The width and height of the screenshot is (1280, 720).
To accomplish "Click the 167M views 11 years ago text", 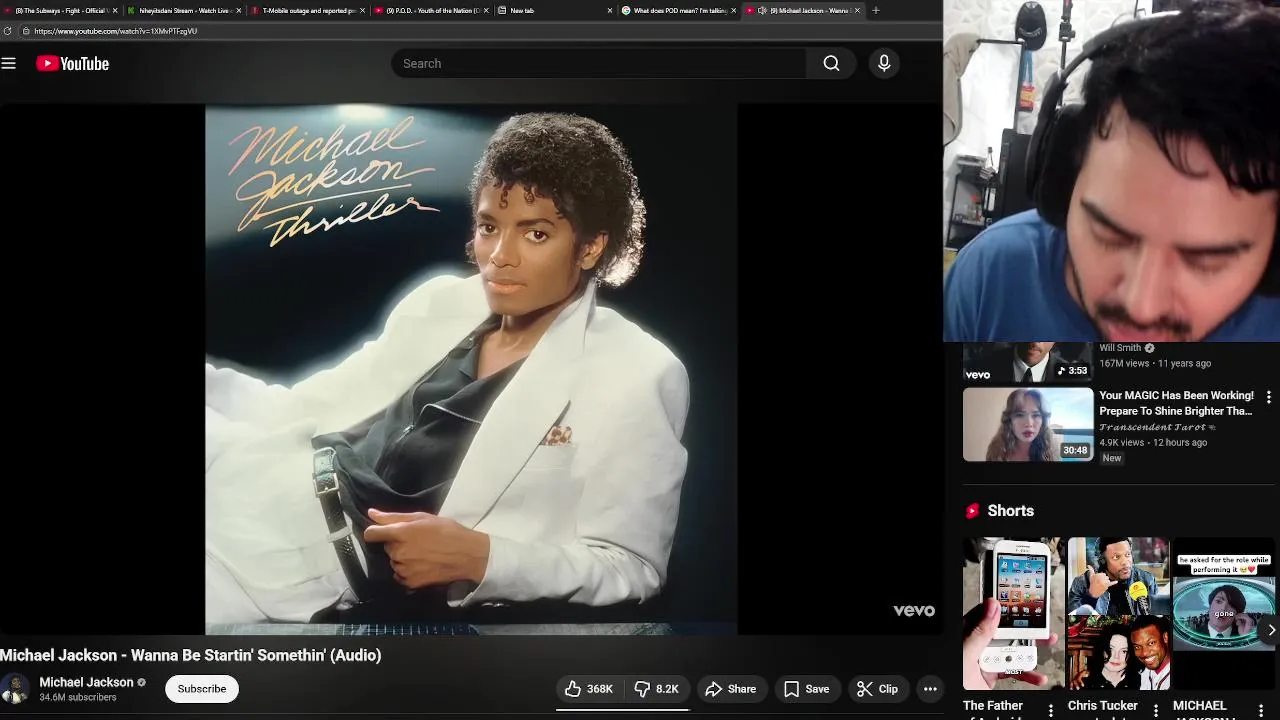I will (1155, 363).
